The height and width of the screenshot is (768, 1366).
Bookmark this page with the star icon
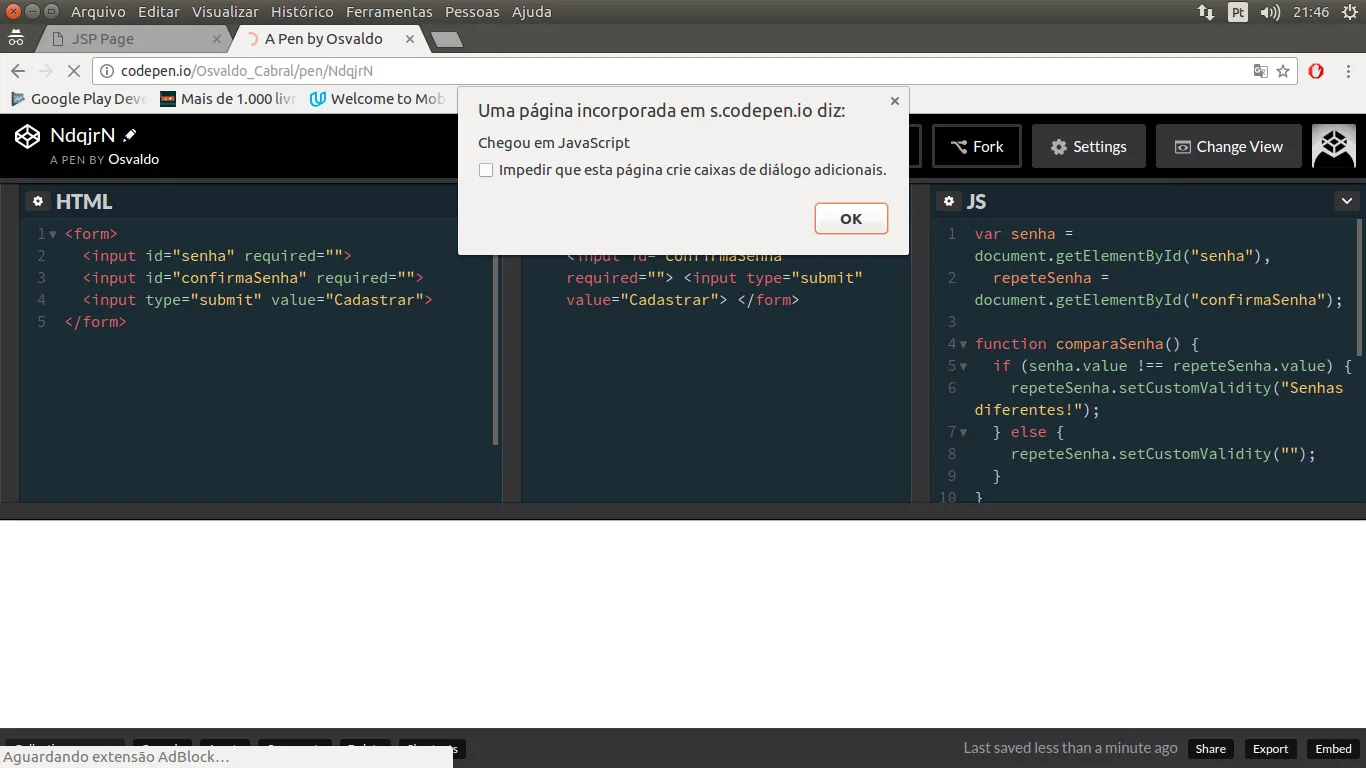(1283, 71)
